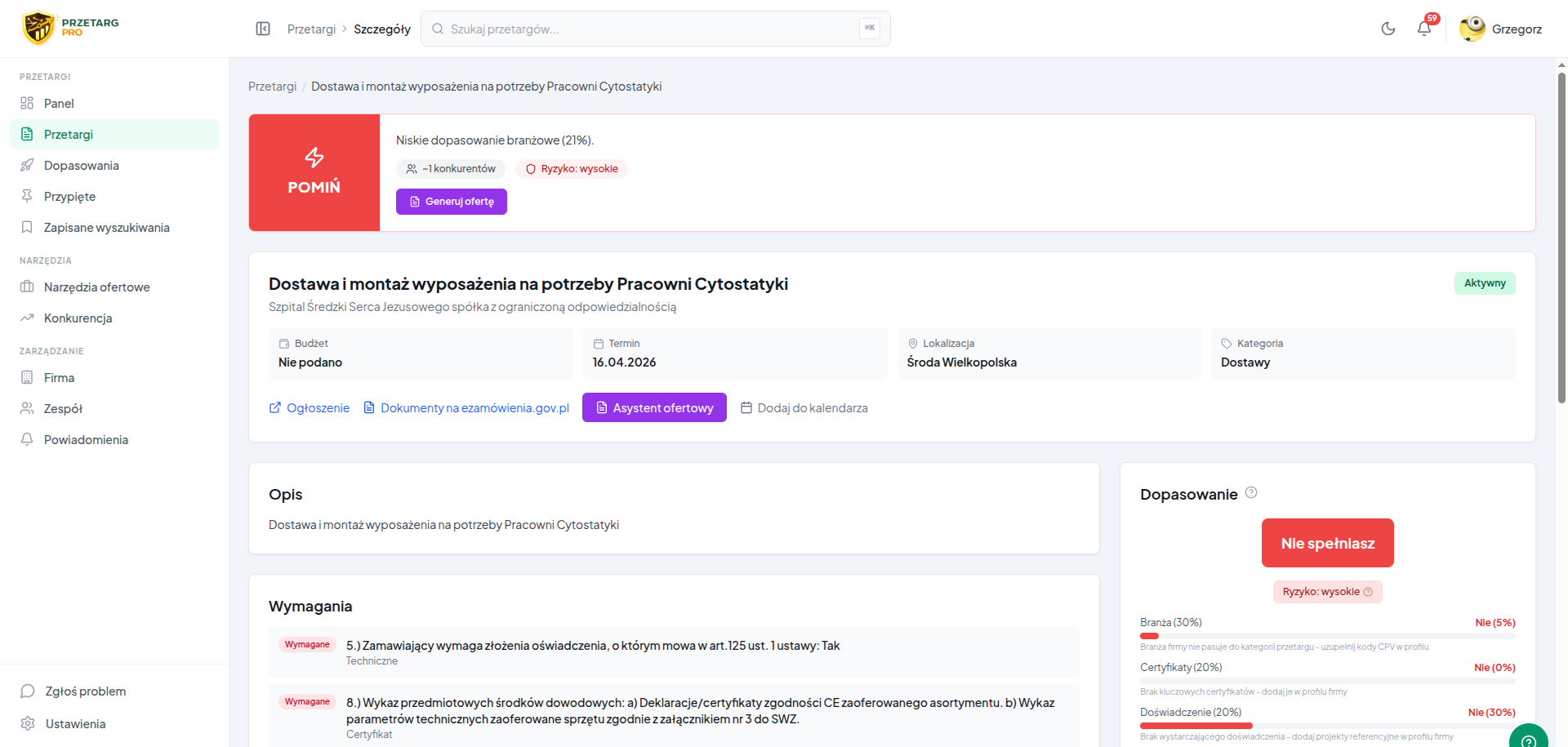Open Powiadomienia in the sidebar
The height and width of the screenshot is (747, 1568).
114,439
